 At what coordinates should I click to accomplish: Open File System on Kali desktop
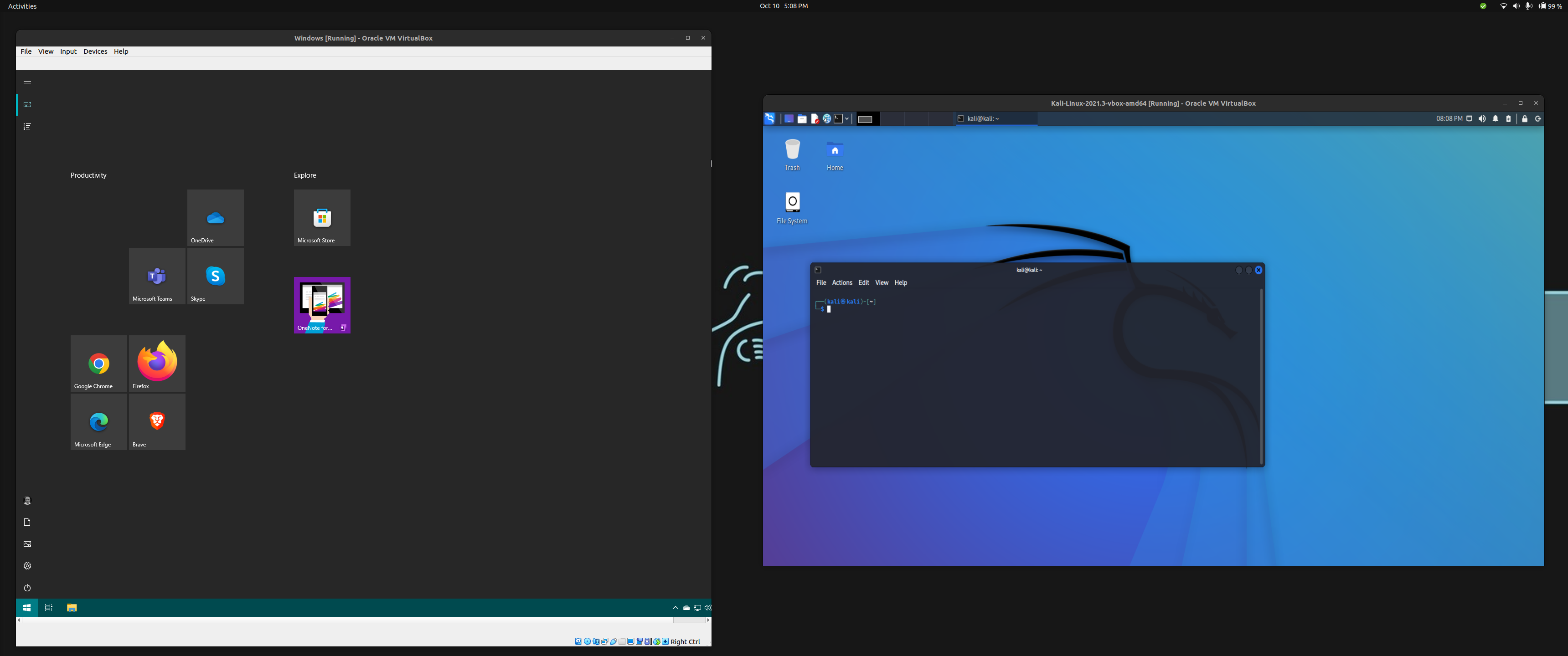(x=792, y=208)
